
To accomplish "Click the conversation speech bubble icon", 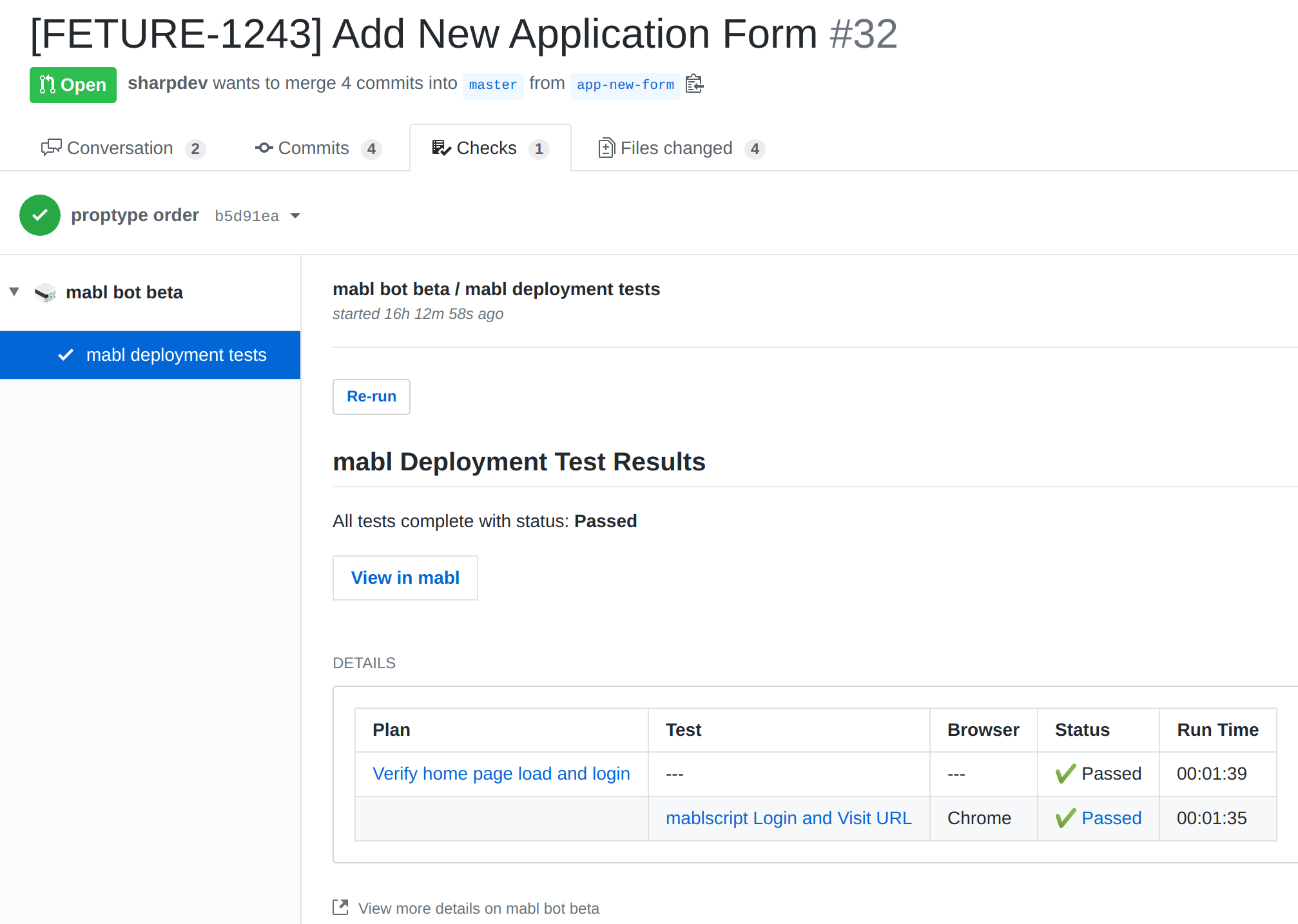I will pos(52,148).
